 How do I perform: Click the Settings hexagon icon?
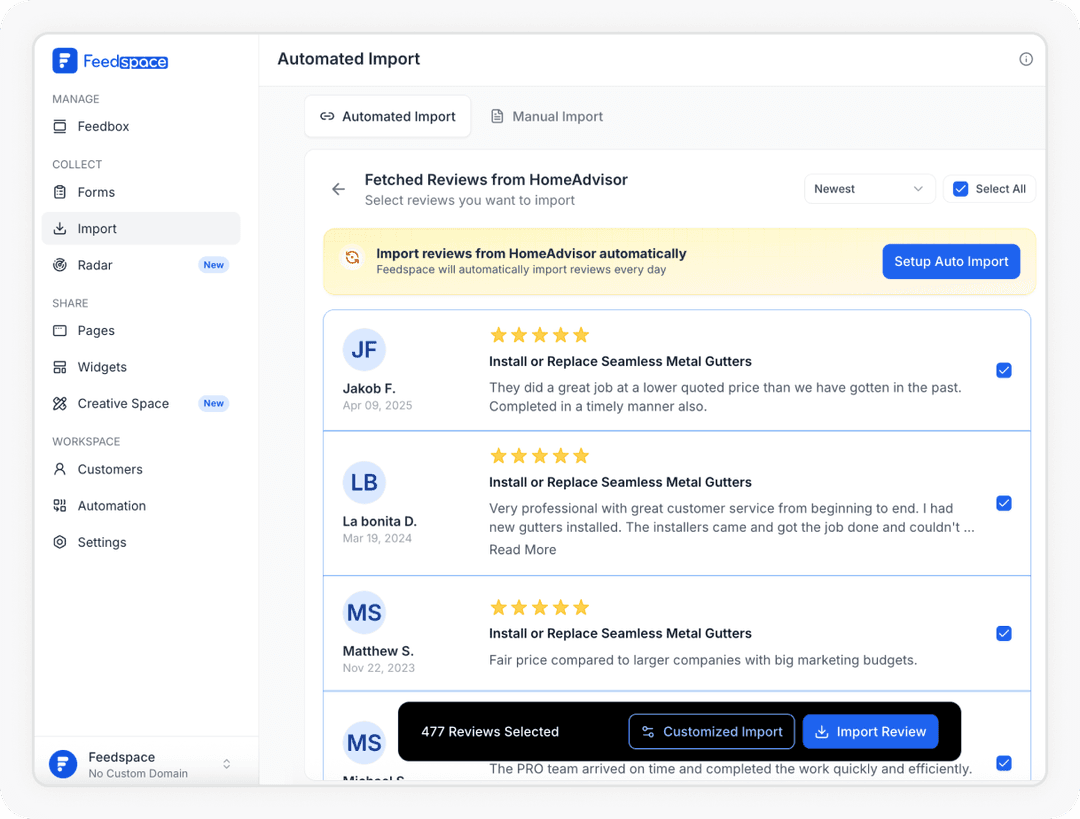[60, 542]
